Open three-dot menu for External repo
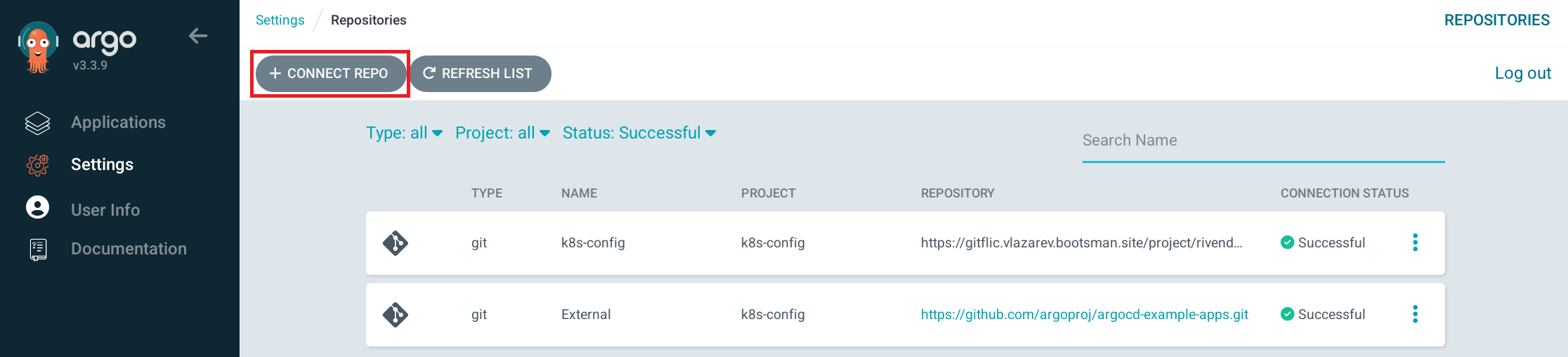The image size is (1568, 357). coord(1416,314)
